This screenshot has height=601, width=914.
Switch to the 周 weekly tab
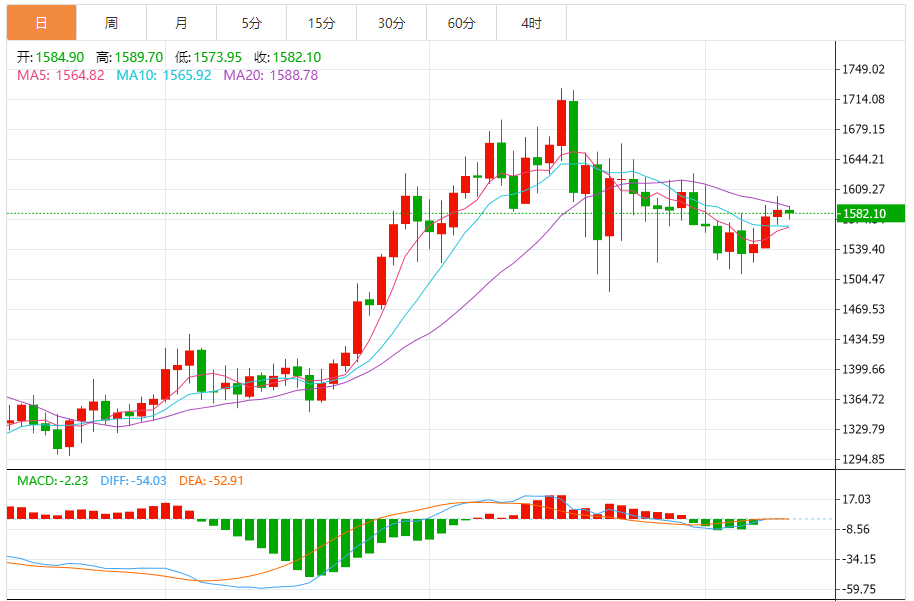pyautogui.click(x=111, y=23)
